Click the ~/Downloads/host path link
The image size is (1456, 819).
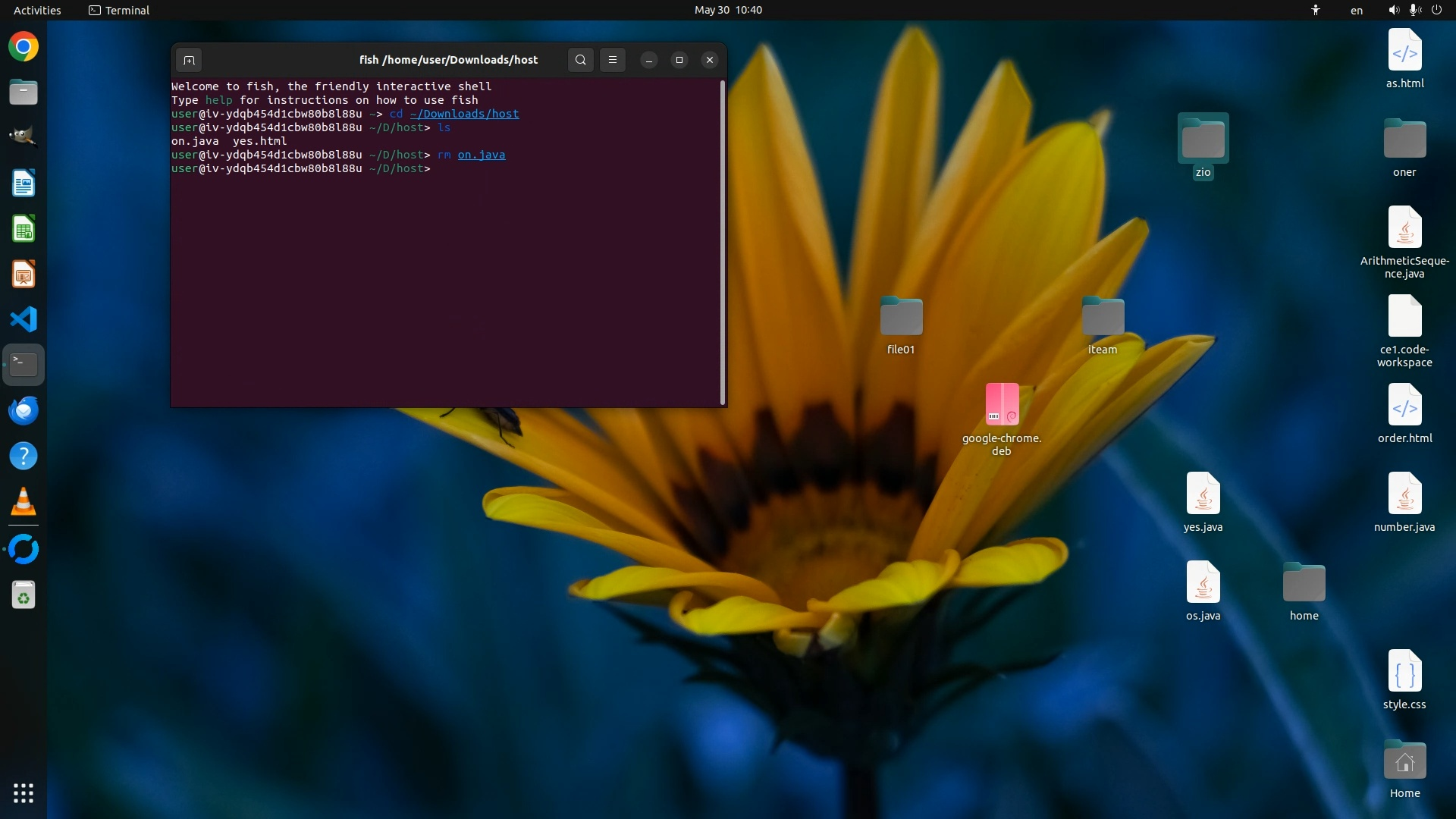[x=464, y=114]
